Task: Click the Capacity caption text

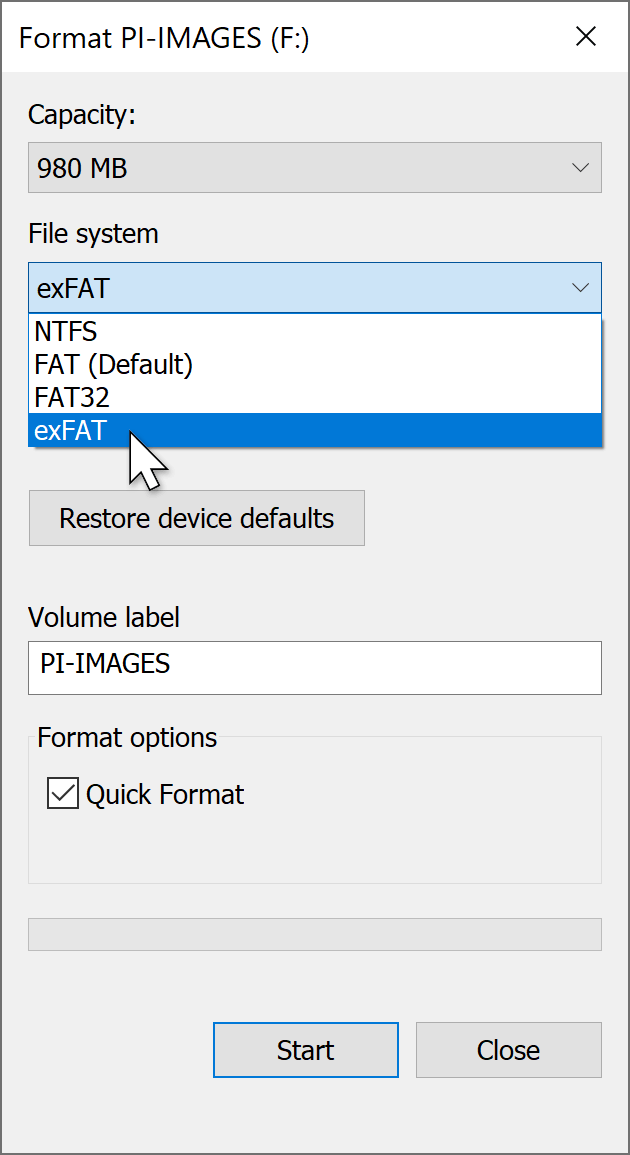Action: (81, 114)
